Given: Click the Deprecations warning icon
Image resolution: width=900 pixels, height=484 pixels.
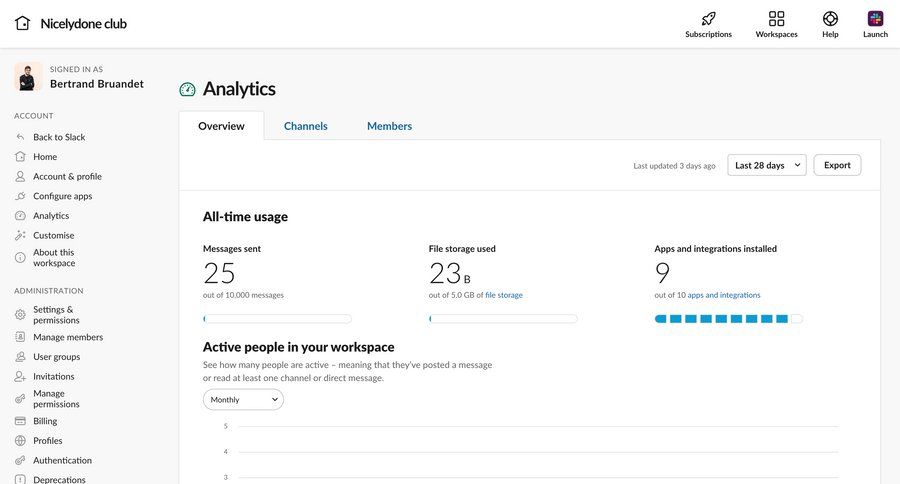Looking at the screenshot, I should point(20,479).
